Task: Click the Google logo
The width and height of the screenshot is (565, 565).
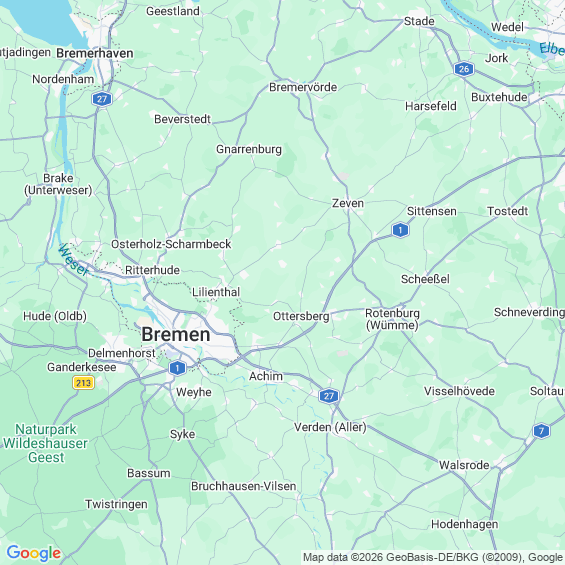Action: coord(34,553)
